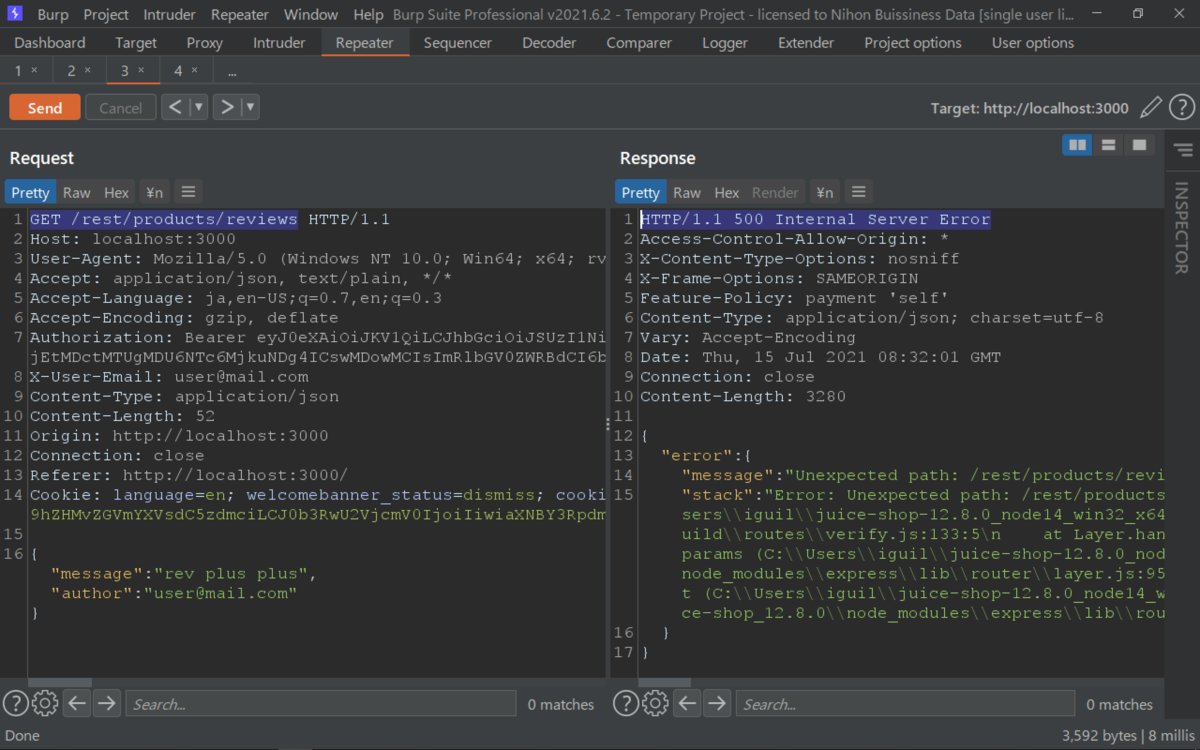Screen dimensions: 1200x750
Task: Switch to the Extender tab
Action: 806,43
